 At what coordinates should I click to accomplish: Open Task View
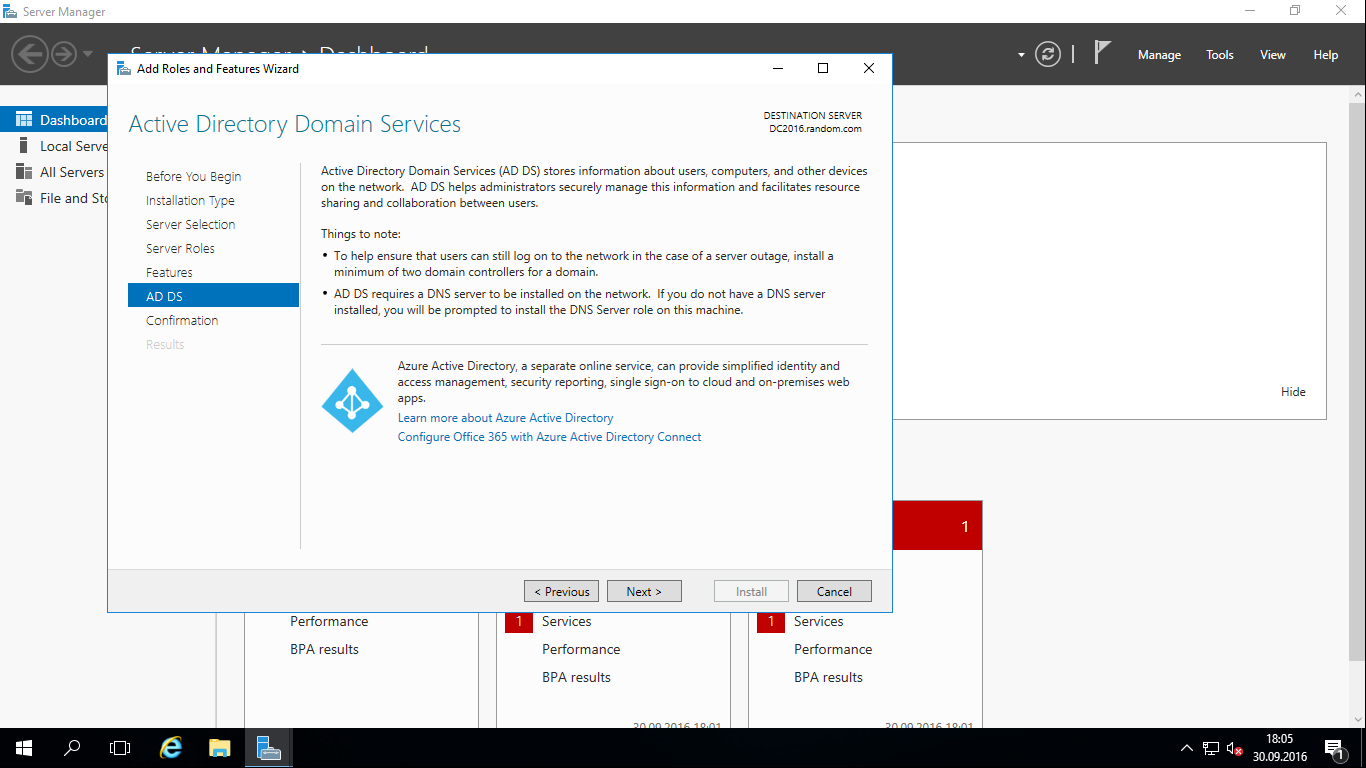120,748
